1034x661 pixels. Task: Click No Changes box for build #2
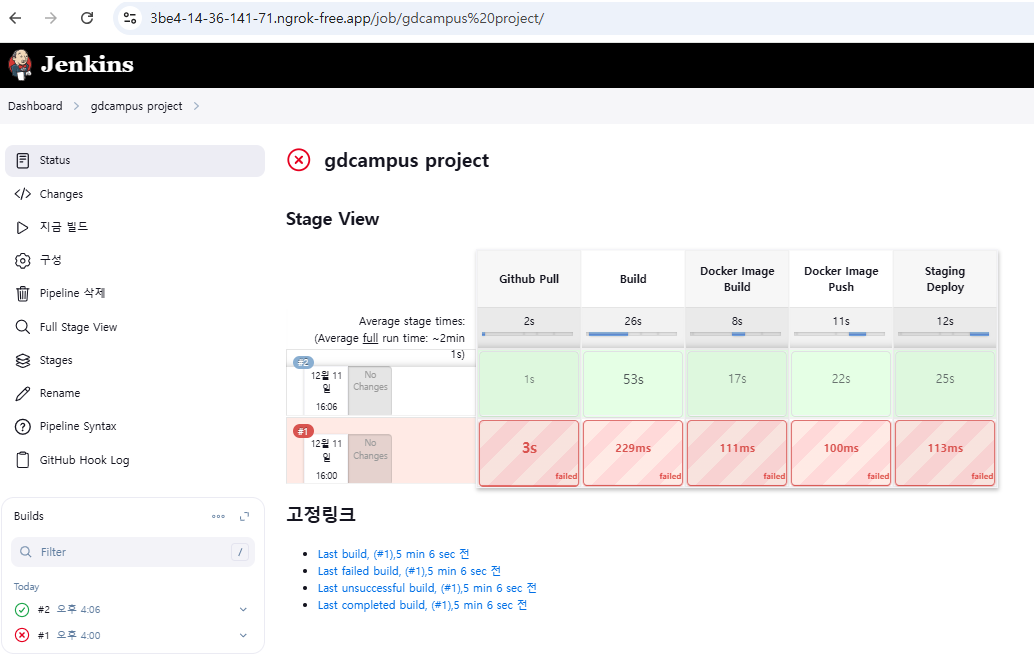tap(370, 391)
